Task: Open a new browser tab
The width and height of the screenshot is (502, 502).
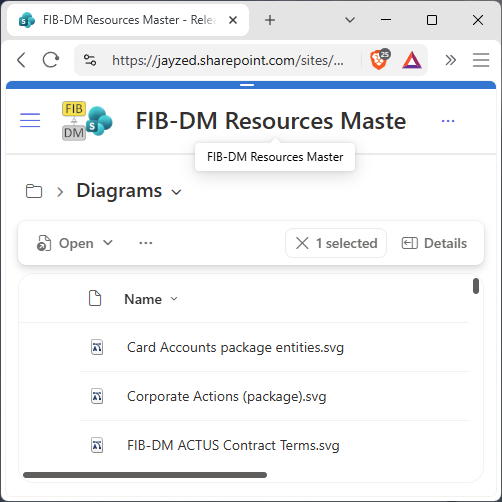Action: click(x=270, y=20)
